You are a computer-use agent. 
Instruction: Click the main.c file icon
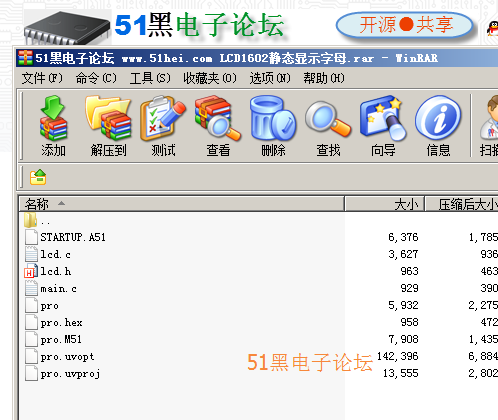(x=31, y=288)
